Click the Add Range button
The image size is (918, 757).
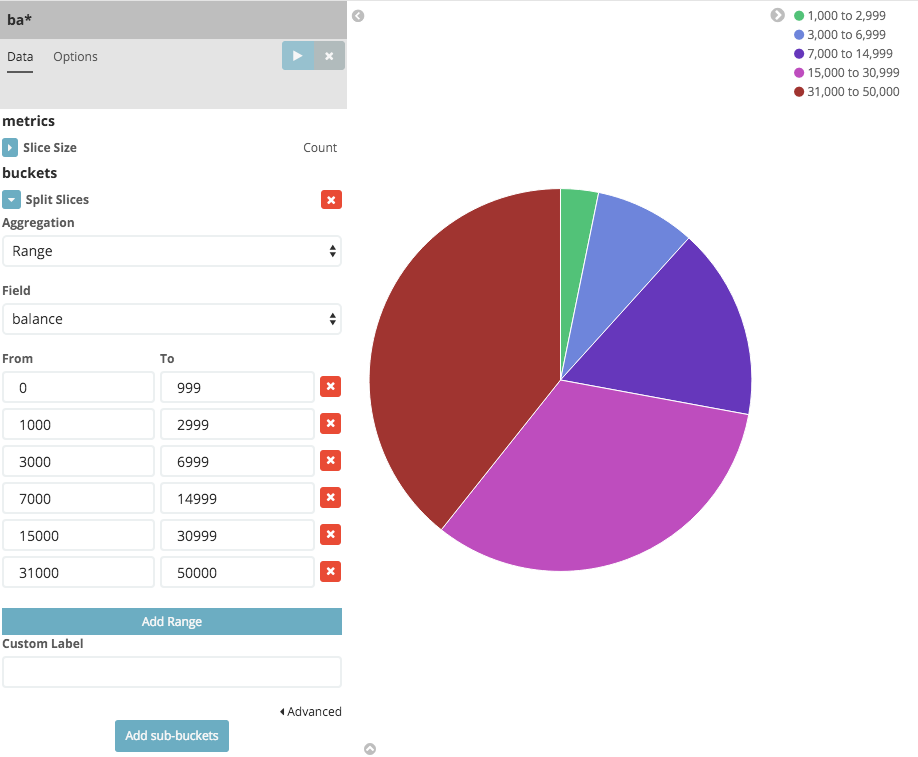pyautogui.click(x=172, y=621)
